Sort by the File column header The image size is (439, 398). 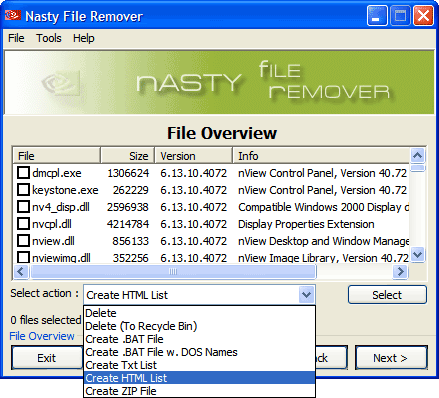click(57, 156)
